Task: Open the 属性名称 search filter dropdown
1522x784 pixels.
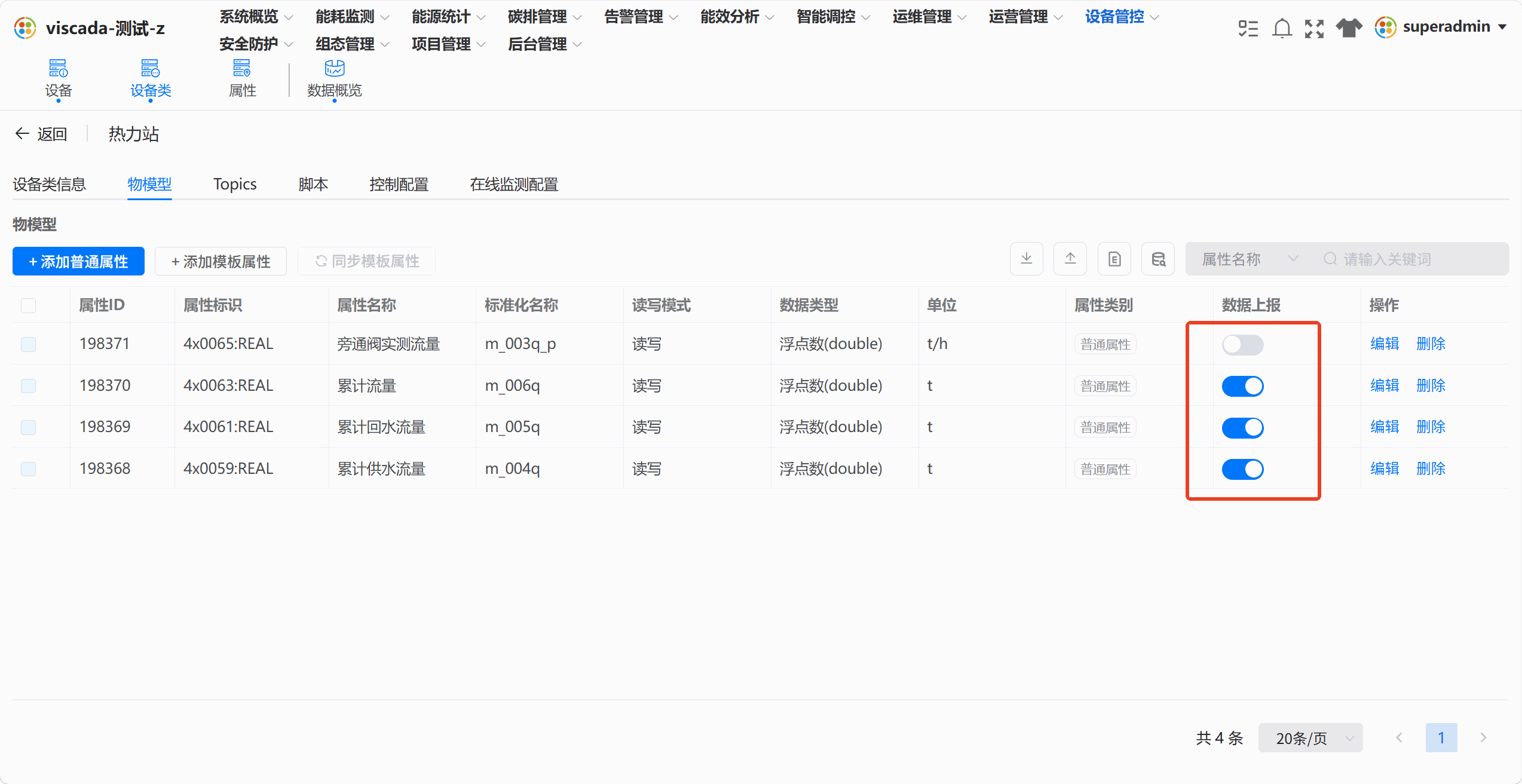Action: point(1250,259)
